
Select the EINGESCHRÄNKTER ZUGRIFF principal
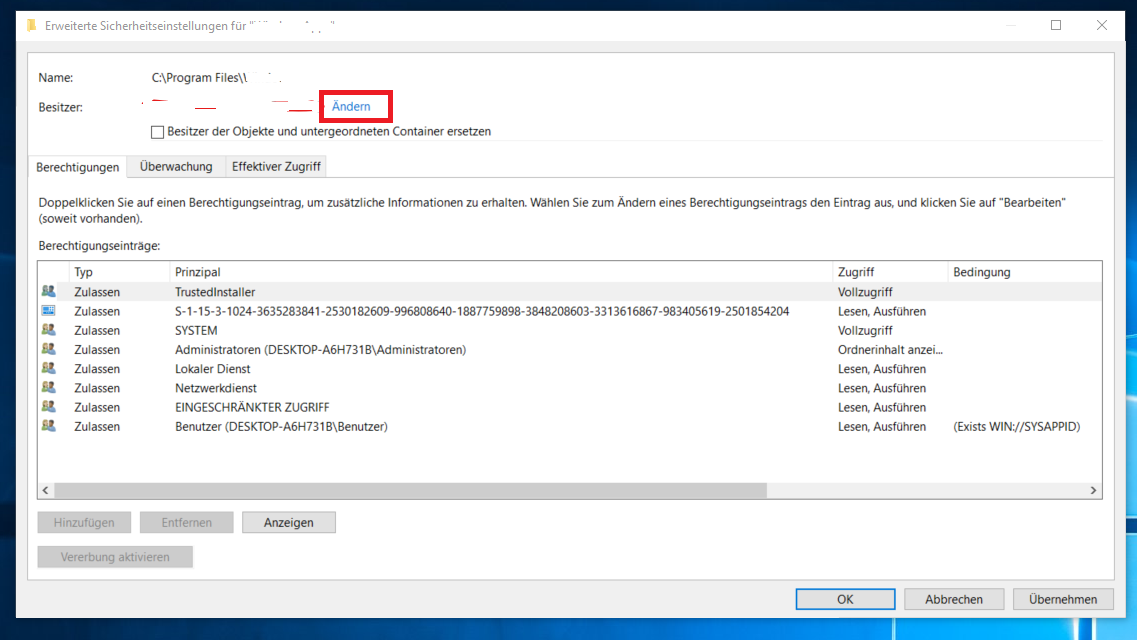coord(252,407)
